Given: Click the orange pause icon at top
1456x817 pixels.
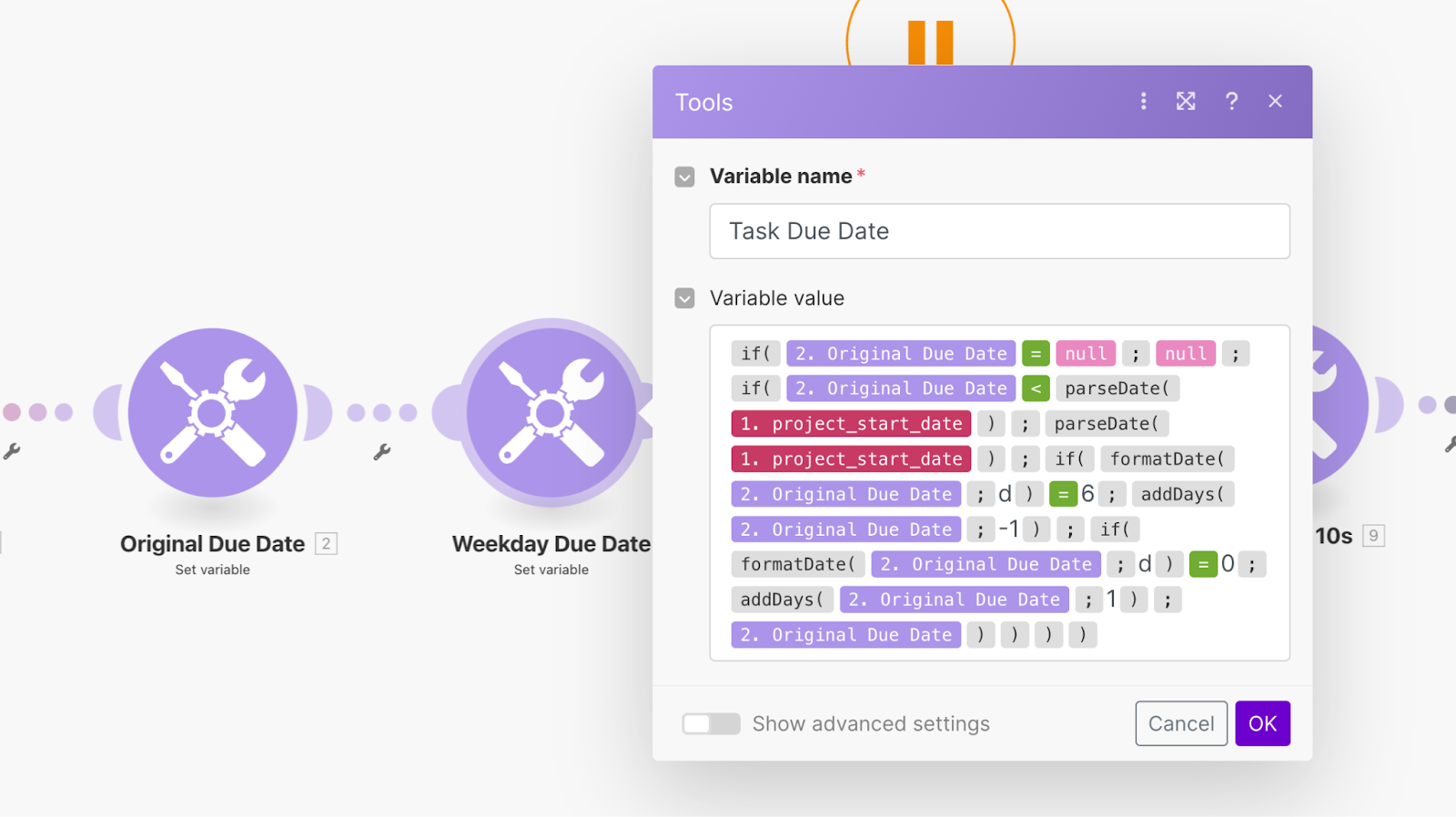Looking at the screenshot, I should click(x=930, y=42).
